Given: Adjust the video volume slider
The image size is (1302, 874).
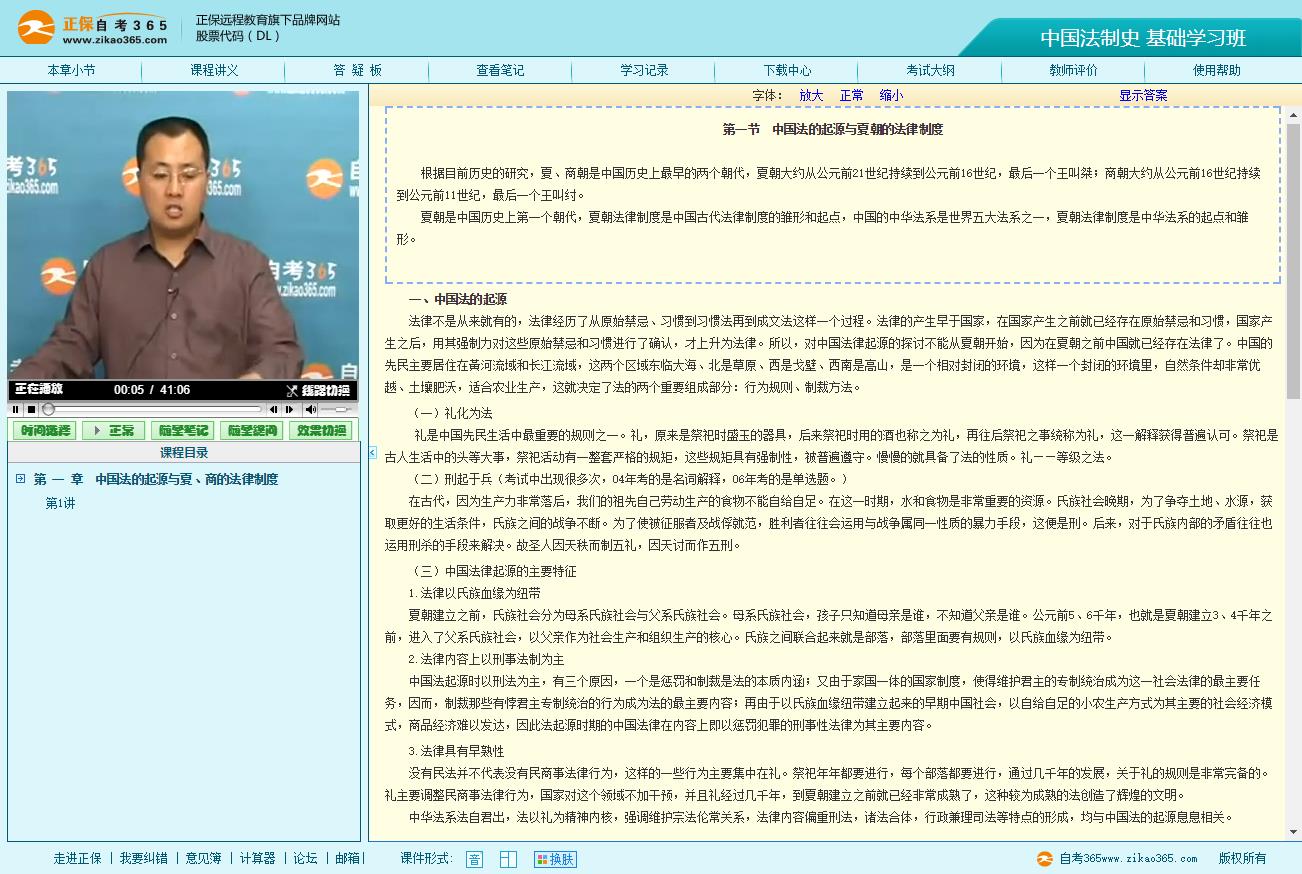Looking at the screenshot, I should [x=336, y=409].
